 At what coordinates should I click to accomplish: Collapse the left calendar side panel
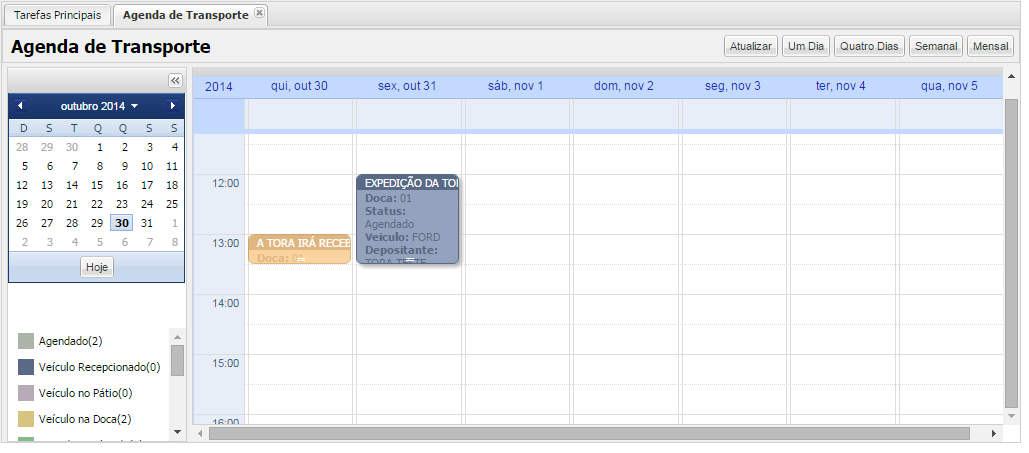[x=175, y=80]
